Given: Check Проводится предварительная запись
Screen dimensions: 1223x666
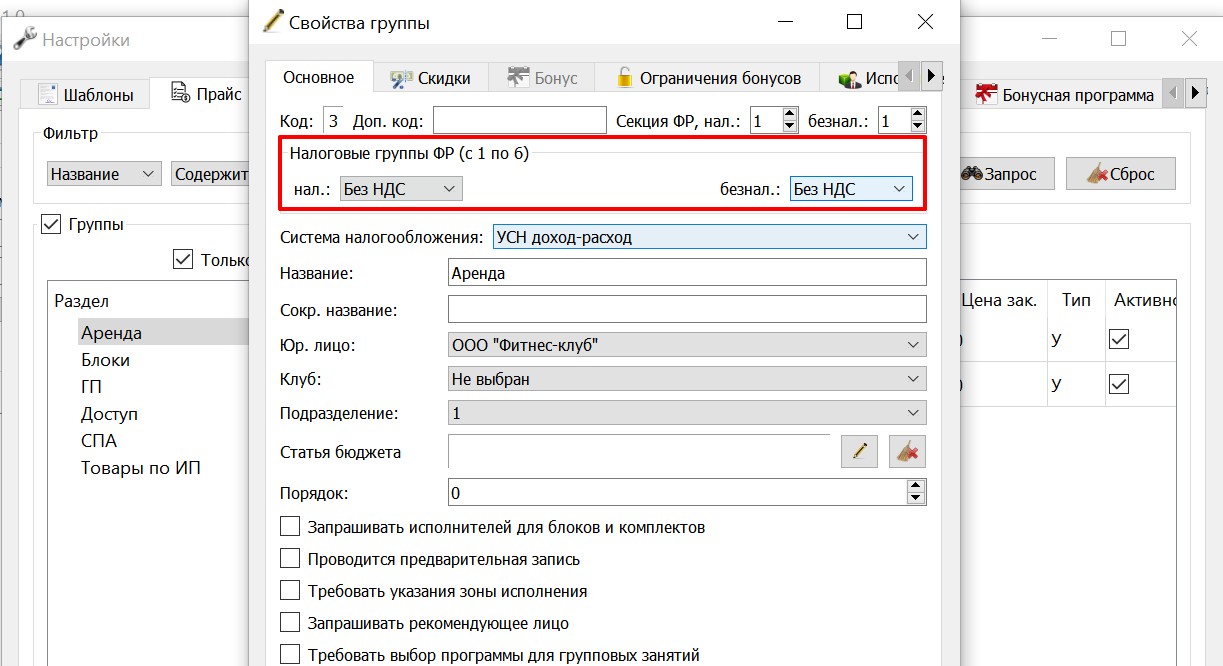Looking at the screenshot, I should tap(290, 559).
